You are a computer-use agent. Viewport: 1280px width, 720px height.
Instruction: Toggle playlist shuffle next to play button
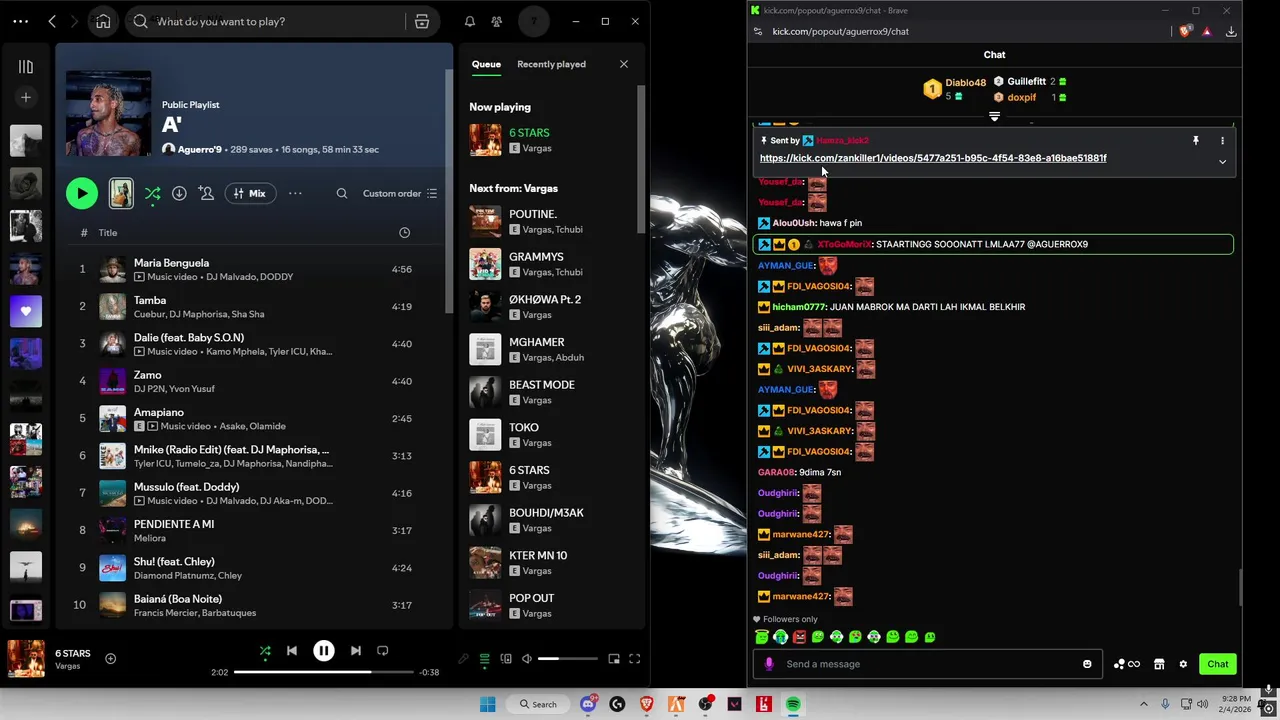152,194
